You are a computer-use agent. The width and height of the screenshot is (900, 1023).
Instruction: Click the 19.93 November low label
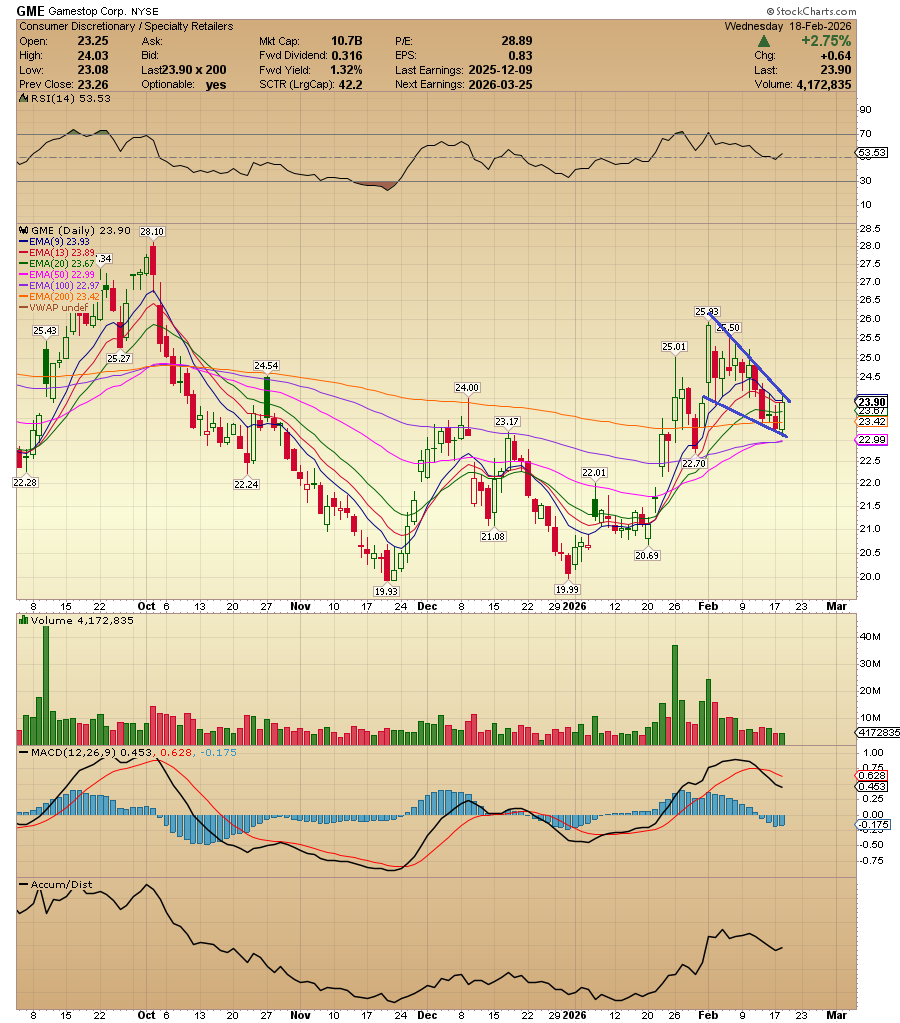pos(386,591)
